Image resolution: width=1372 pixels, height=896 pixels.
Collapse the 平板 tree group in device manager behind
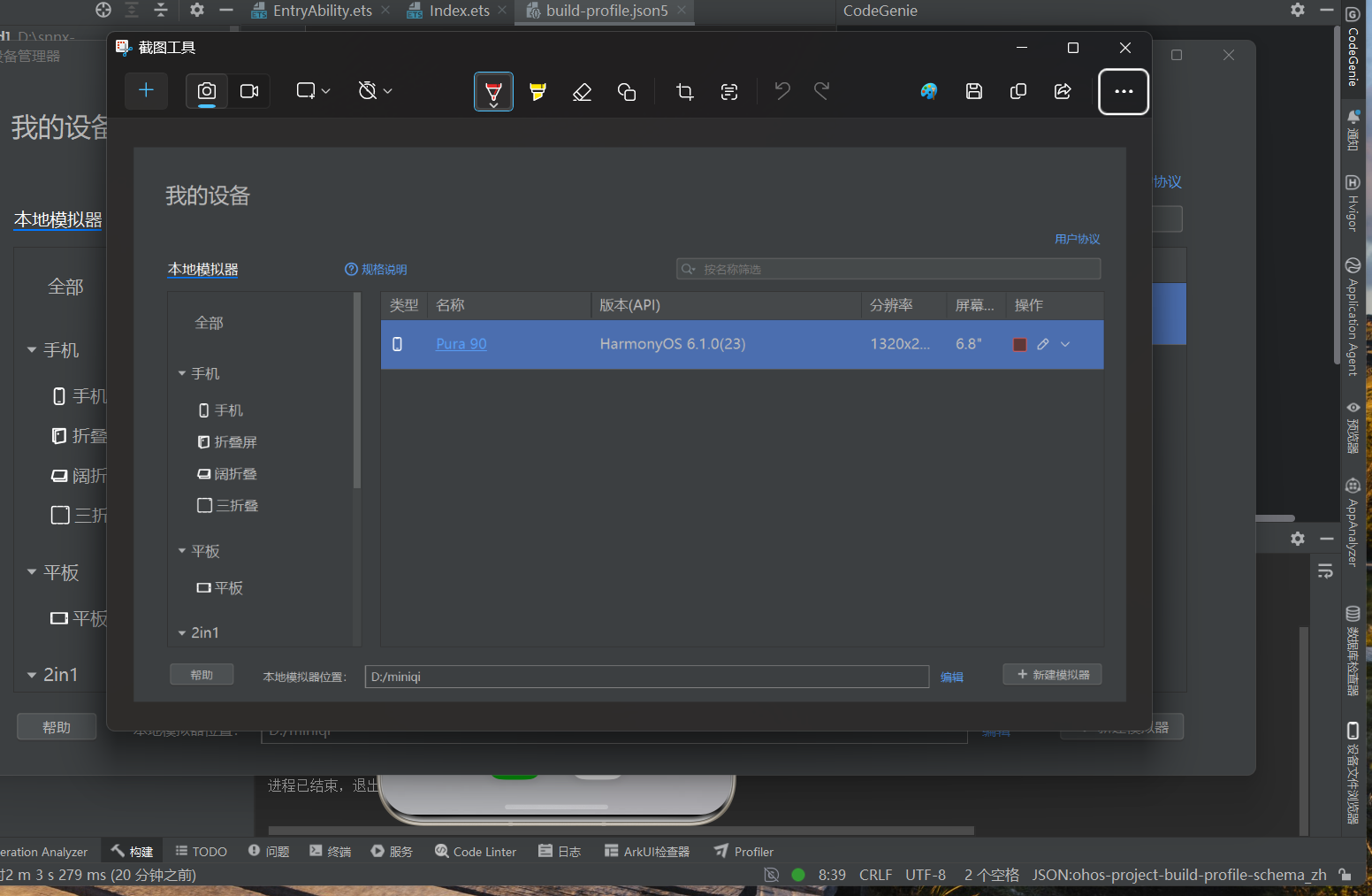pos(32,572)
